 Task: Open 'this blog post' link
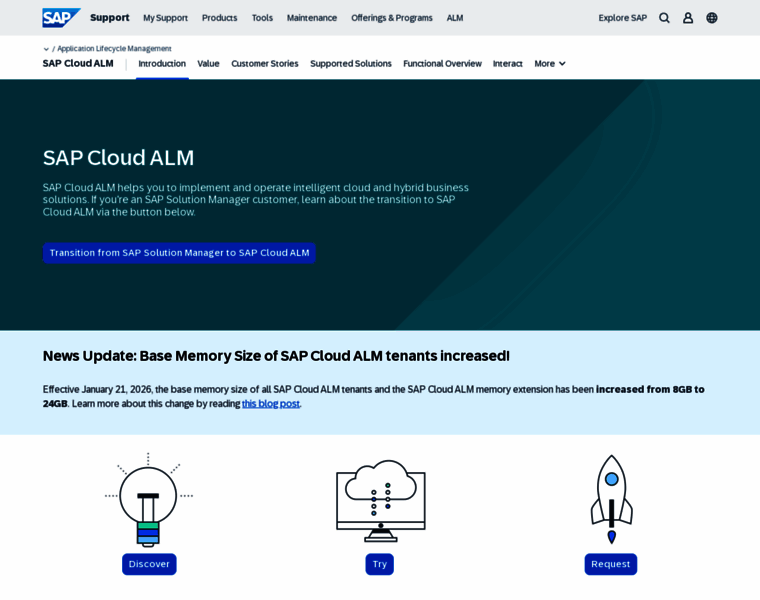pyautogui.click(x=271, y=404)
